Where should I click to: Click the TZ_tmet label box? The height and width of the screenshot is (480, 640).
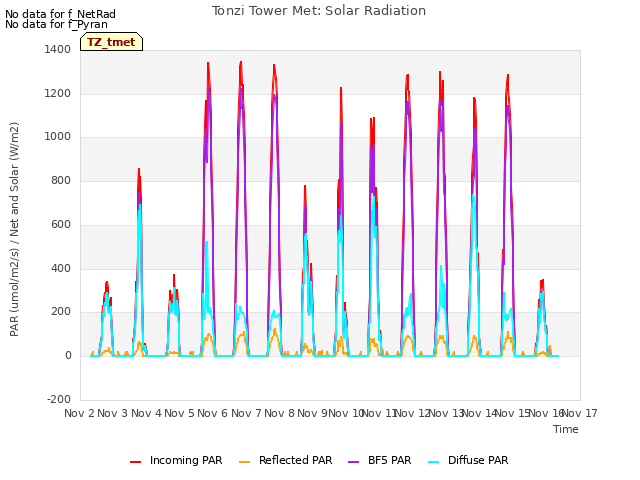tap(111, 42)
